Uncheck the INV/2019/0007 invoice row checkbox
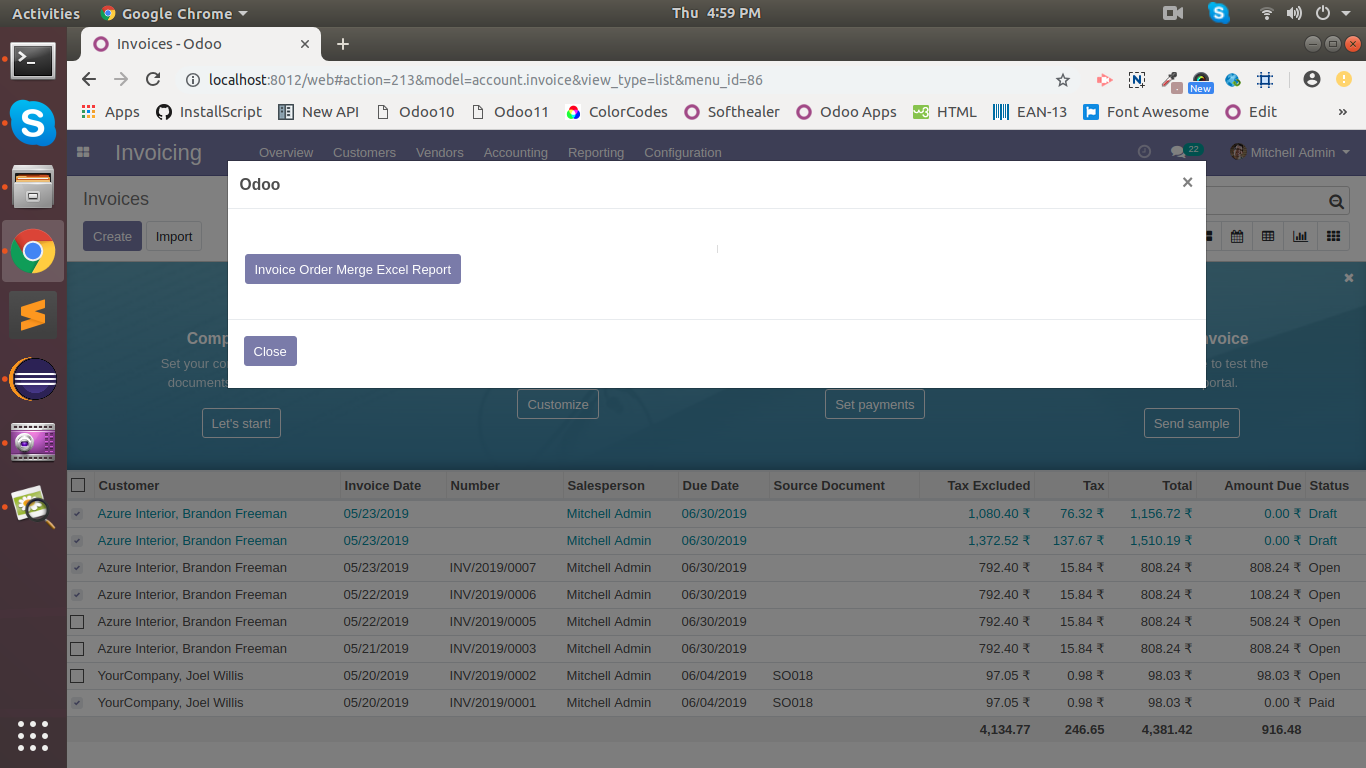1366x768 pixels. [x=77, y=568]
